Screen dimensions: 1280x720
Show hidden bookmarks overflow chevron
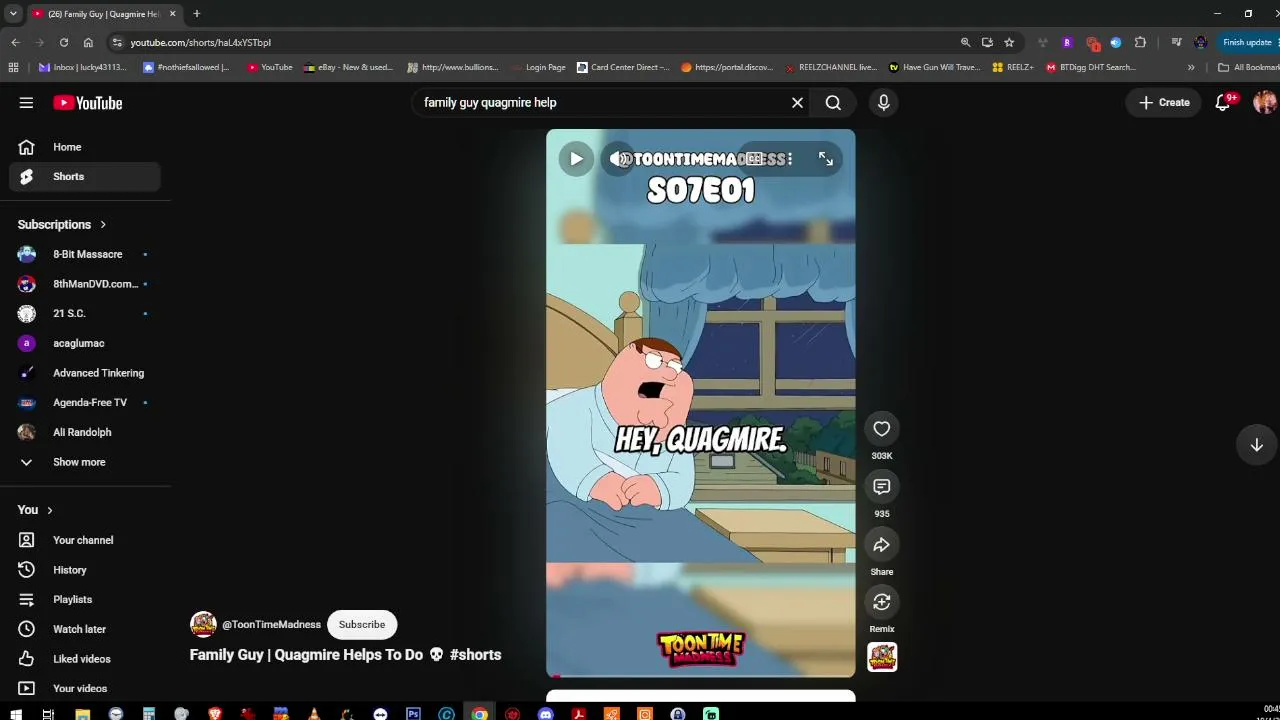1191,68
